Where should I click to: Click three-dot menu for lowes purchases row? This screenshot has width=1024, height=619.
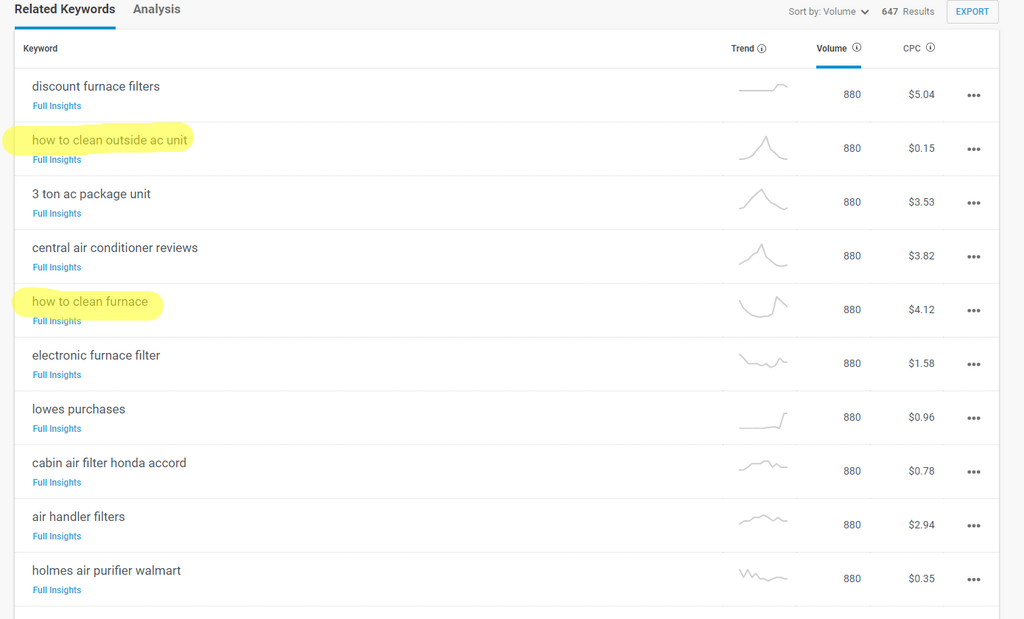click(973, 418)
